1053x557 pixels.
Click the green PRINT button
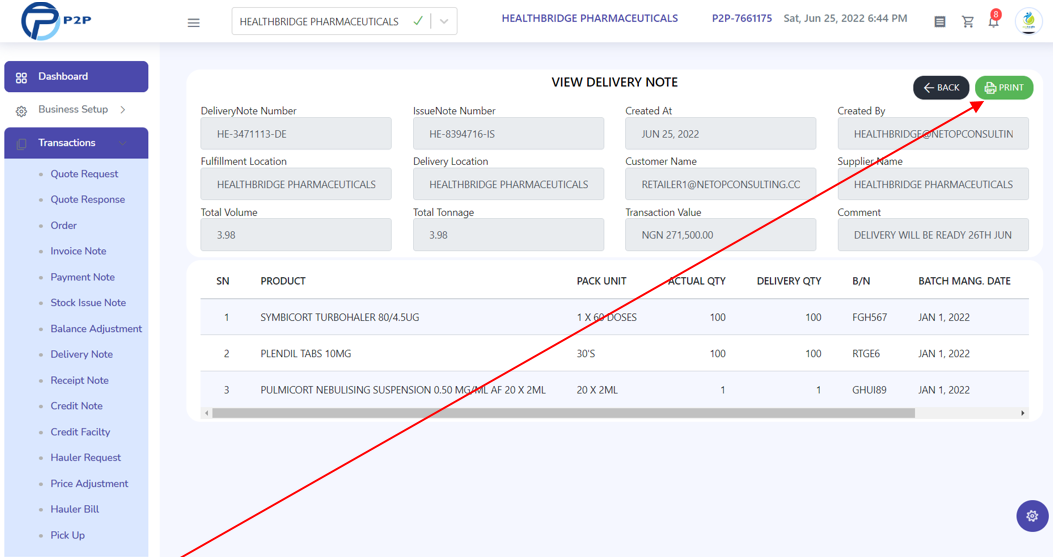1004,87
